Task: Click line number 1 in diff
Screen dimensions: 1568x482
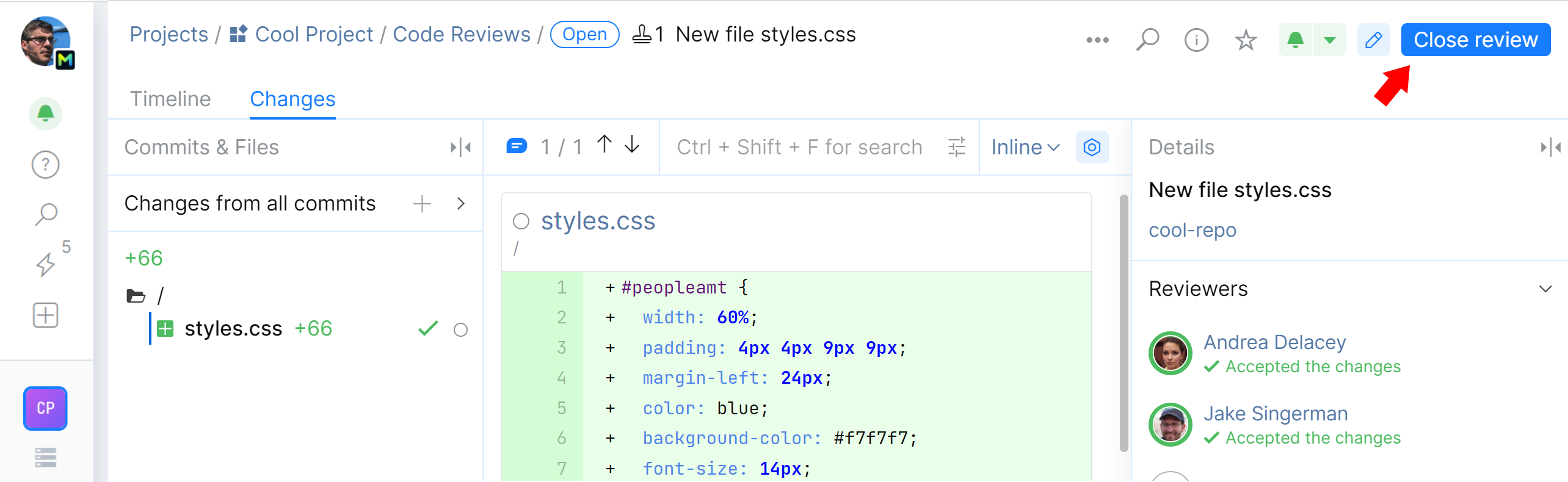Action: [562, 287]
